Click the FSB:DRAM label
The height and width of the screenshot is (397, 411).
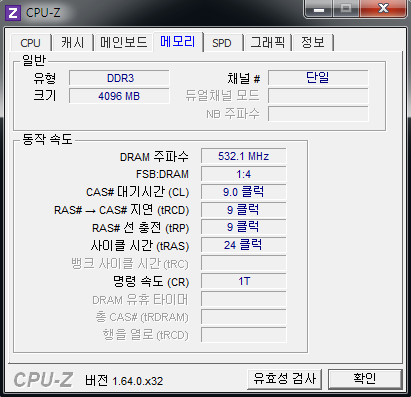(162, 174)
